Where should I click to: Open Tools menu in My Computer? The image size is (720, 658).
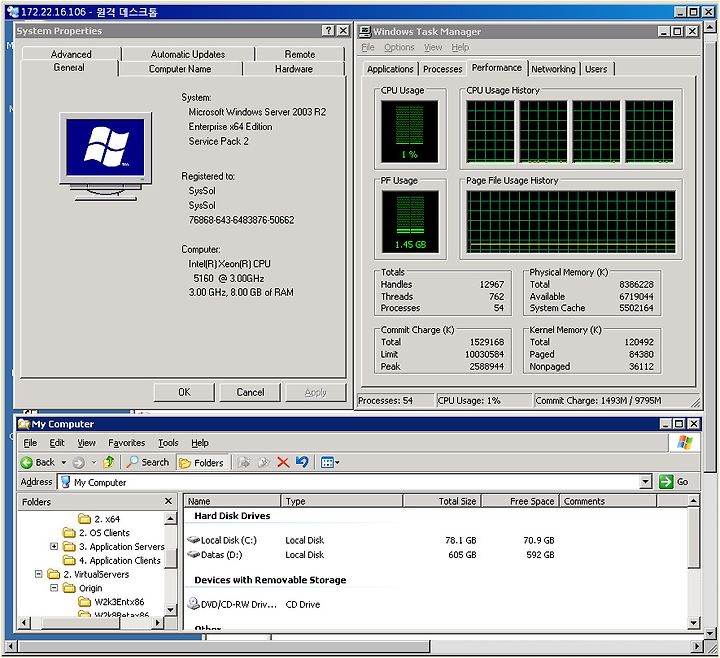[168, 443]
